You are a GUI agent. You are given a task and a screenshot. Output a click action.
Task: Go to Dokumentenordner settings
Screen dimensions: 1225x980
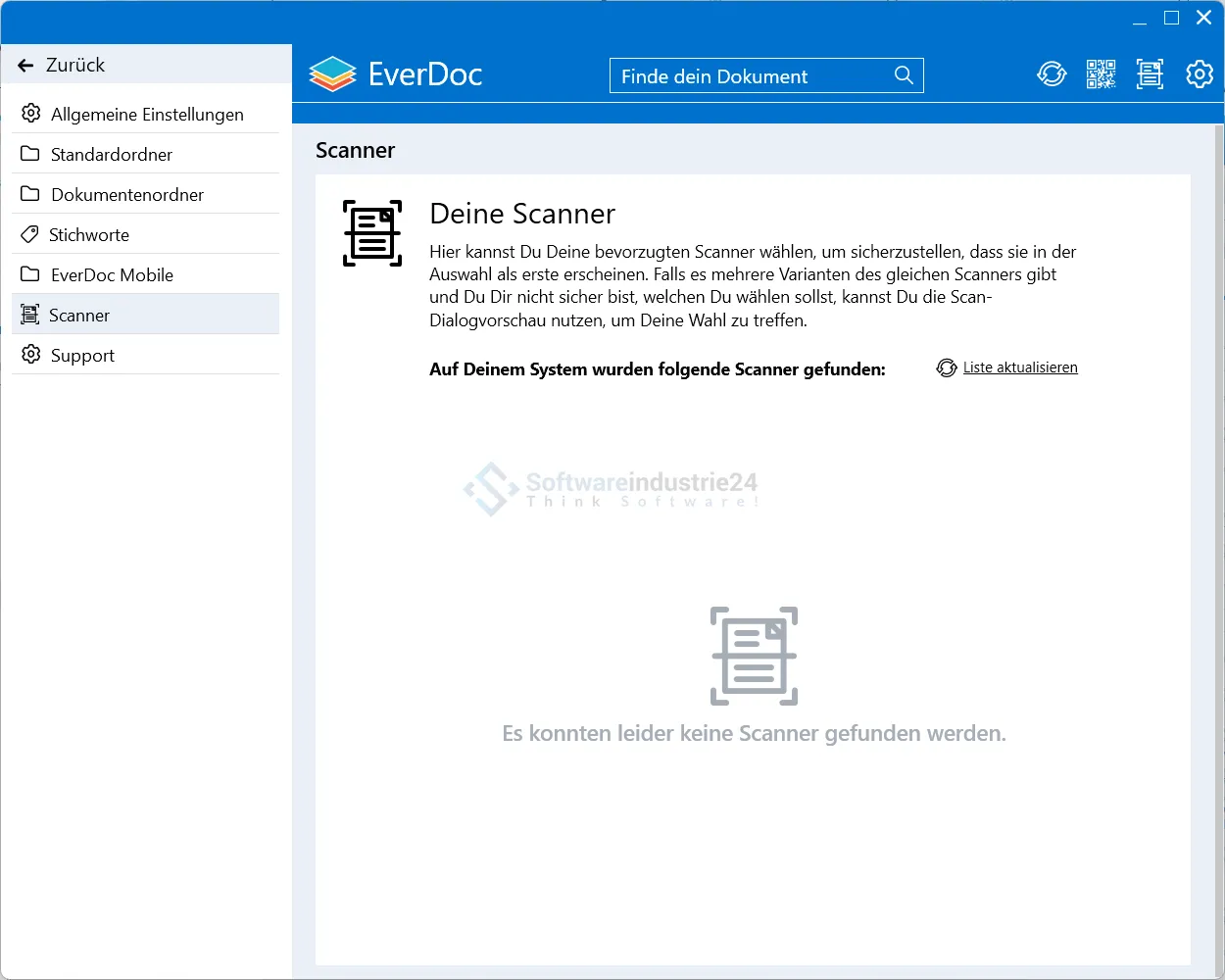pos(127,195)
